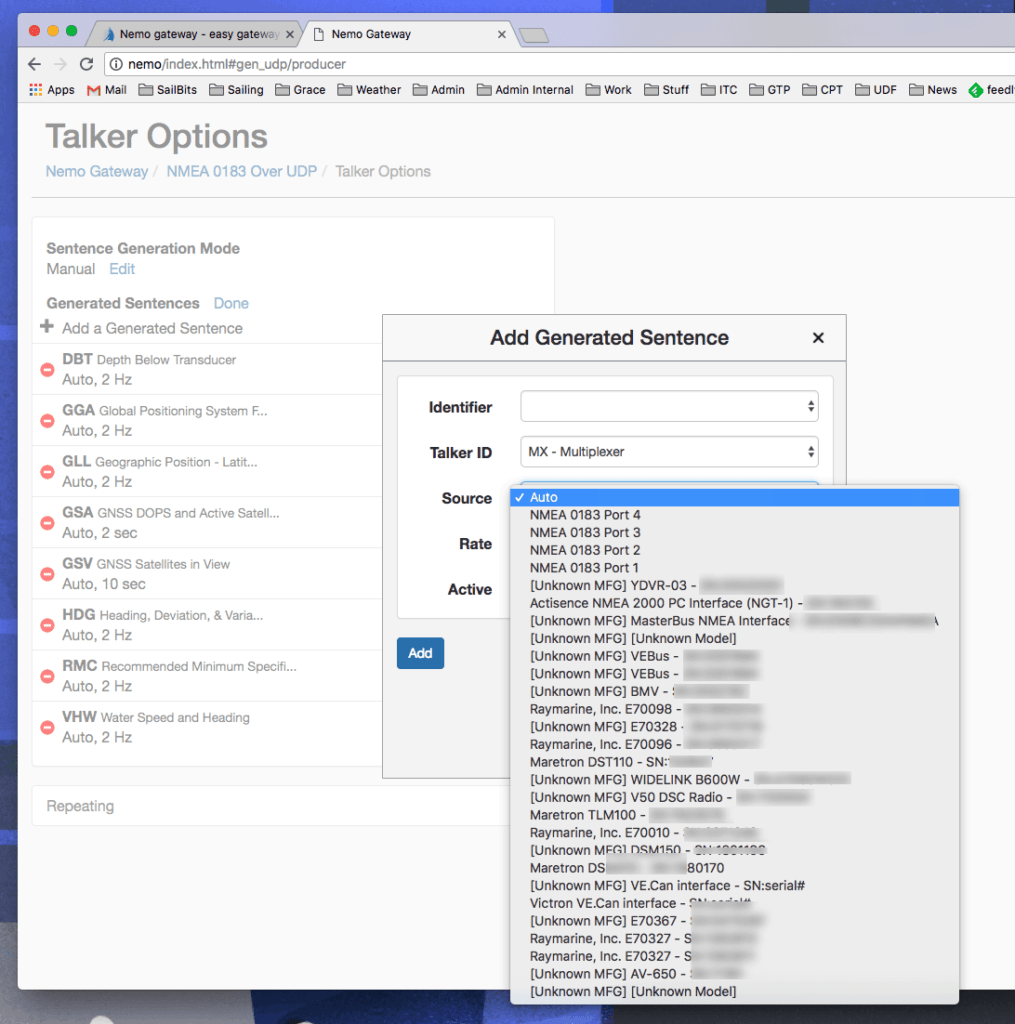
Task: Click Done beside Generated Sentences
Action: point(231,303)
